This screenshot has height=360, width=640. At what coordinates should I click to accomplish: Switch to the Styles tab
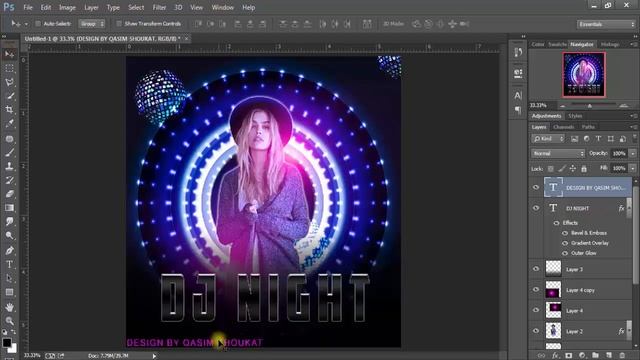coord(575,116)
